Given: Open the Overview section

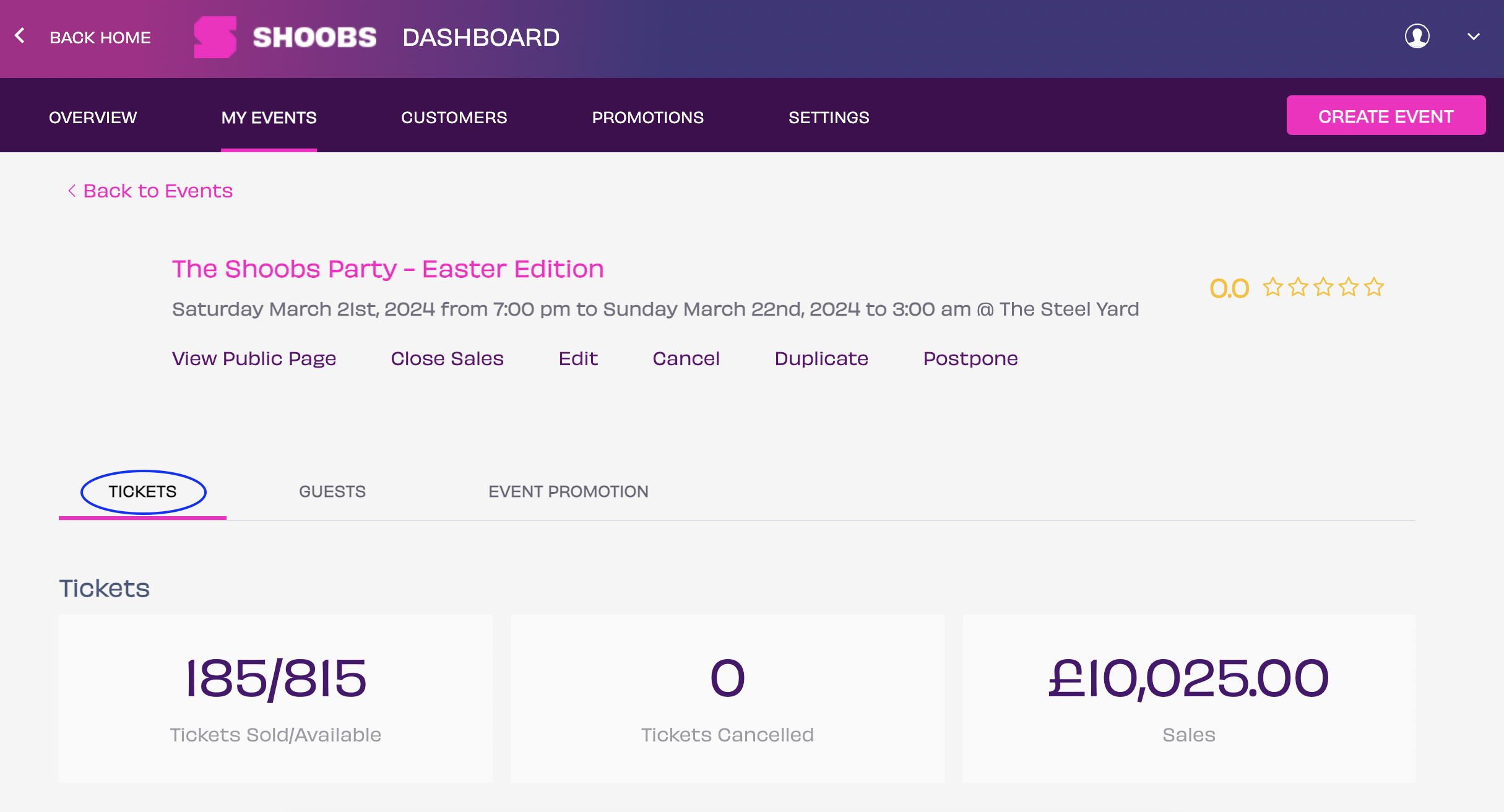Looking at the screenshot, I should click(x=93, y=117).
